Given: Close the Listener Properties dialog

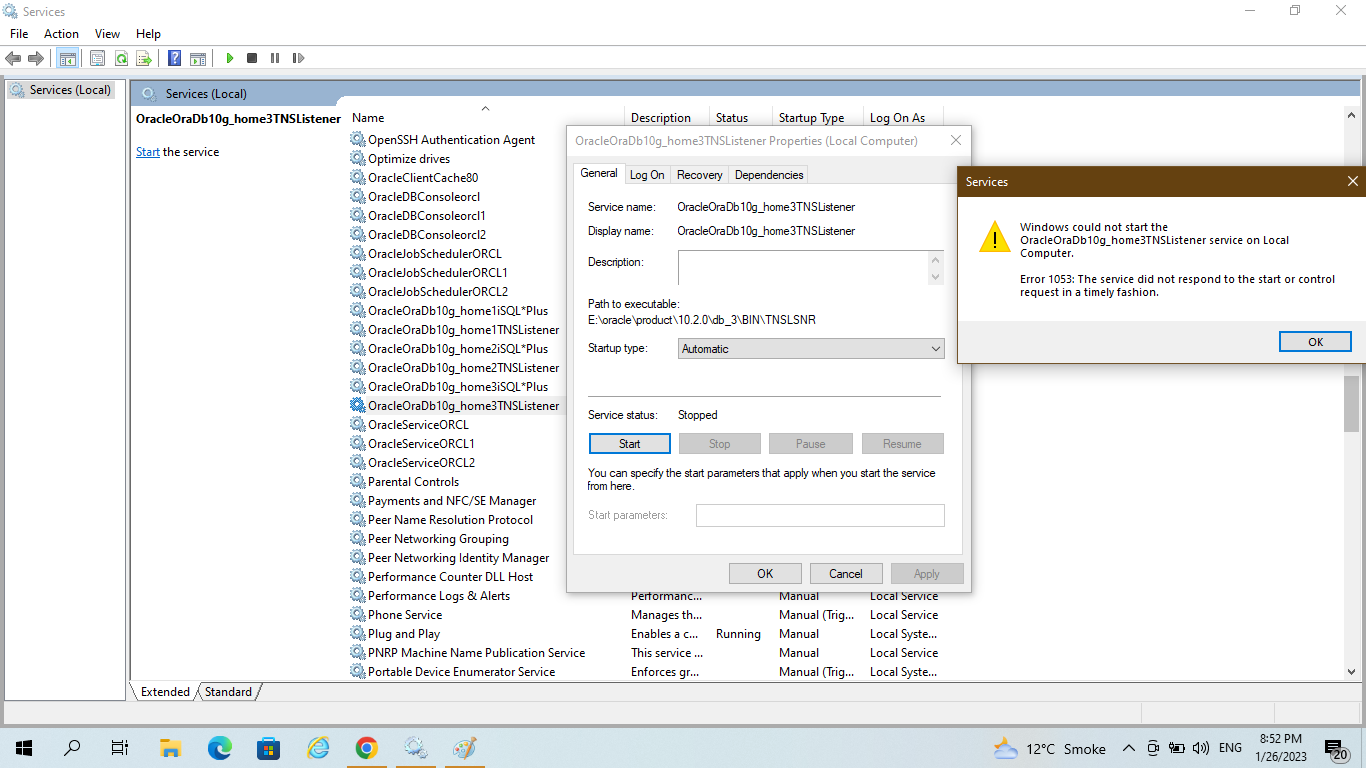Looking at the screenshot, I should pyautogui.click(x=956, y=141).
